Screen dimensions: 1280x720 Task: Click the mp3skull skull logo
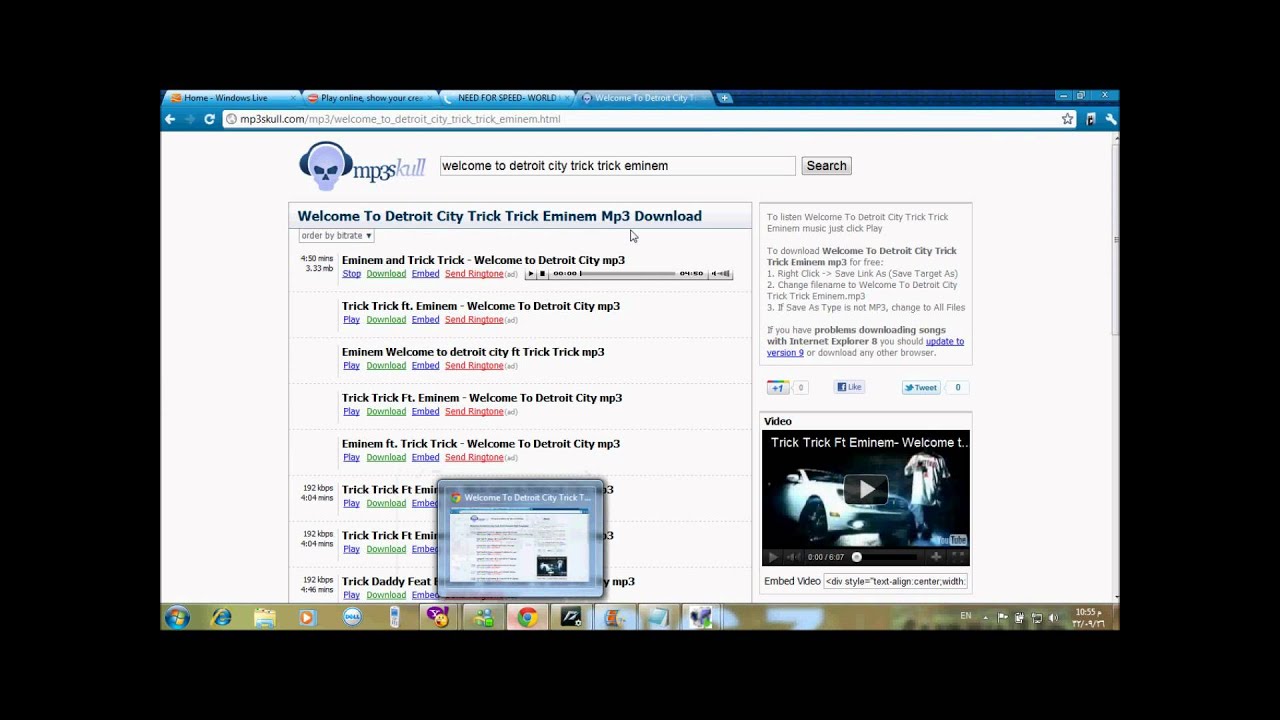coord(327,166)
